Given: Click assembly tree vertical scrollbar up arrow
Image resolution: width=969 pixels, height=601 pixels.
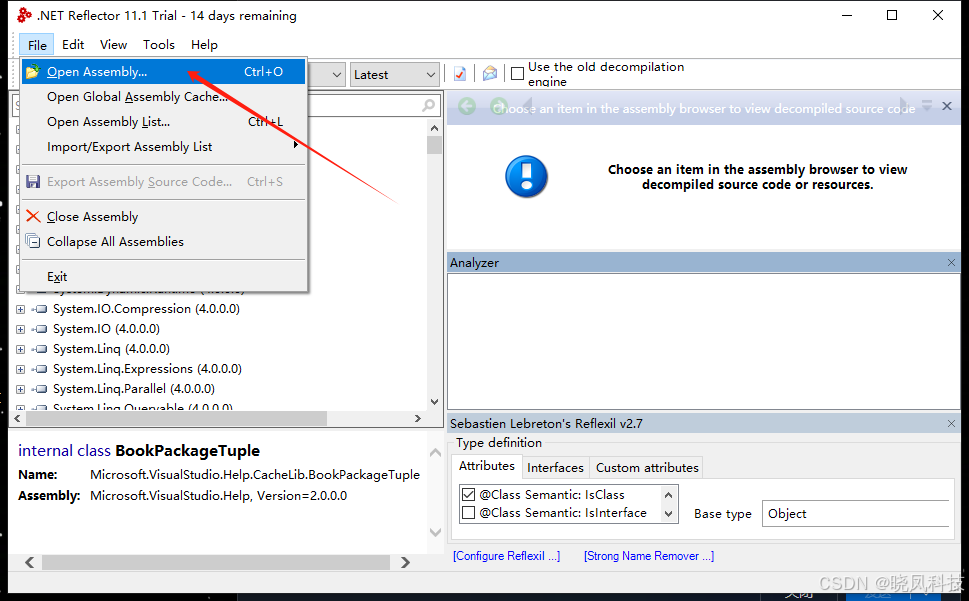Looking at the screenshot, I should click(x=434, y=128).
